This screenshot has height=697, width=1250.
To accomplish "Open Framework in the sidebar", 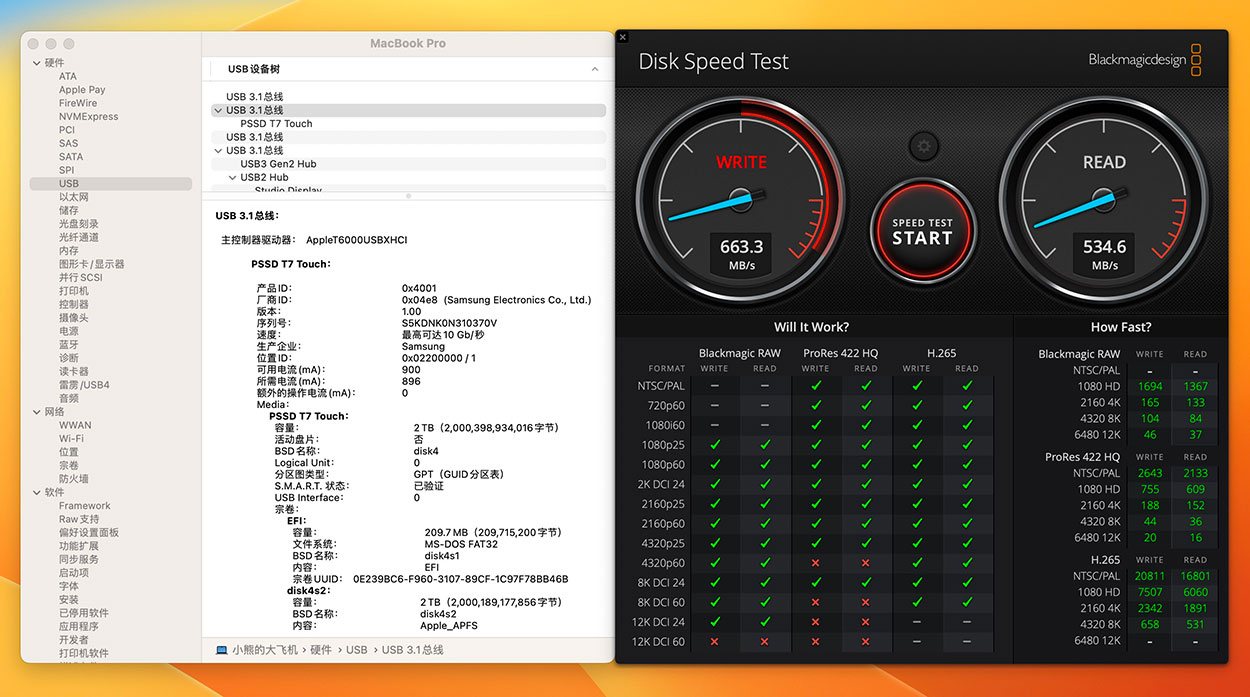I will tap(84, 506).
